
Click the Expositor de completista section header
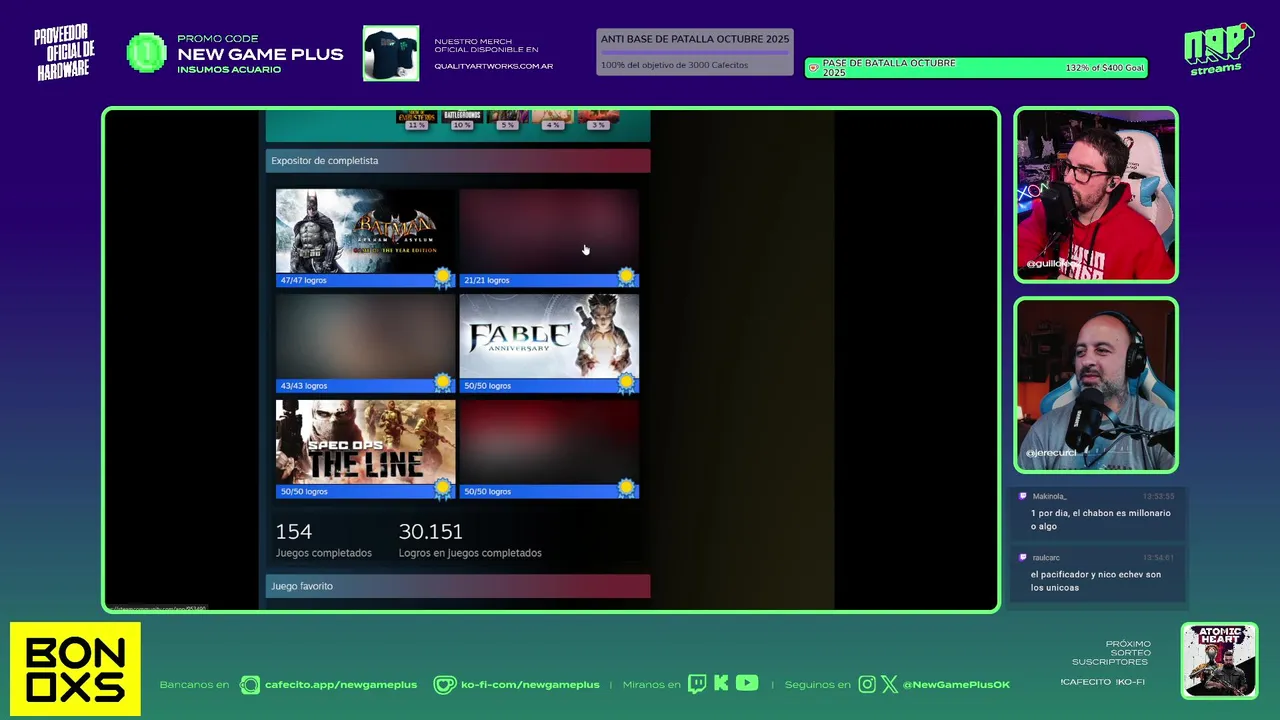pos(458,160)
